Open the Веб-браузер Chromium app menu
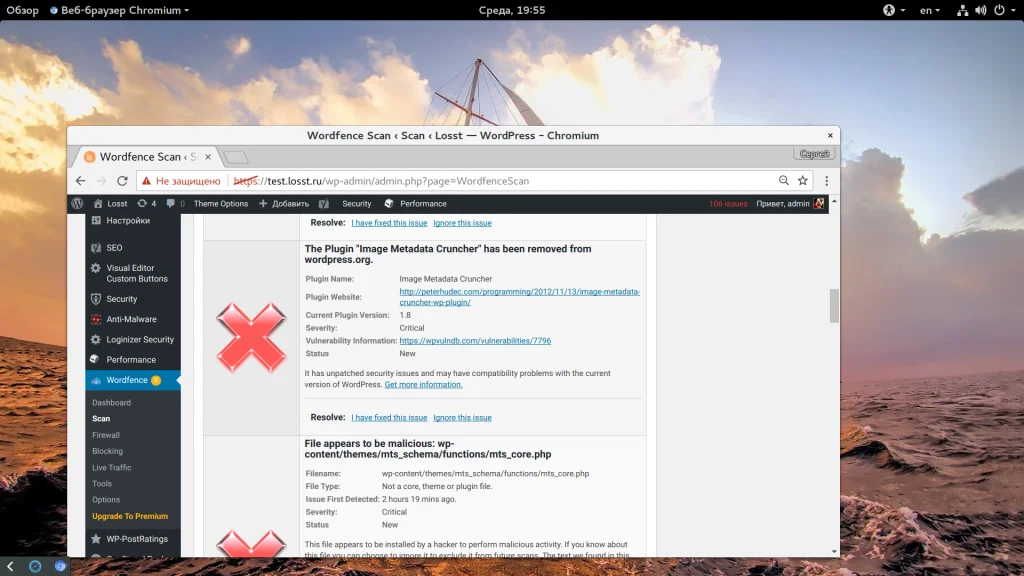Screen dimensions: 1024x576 pyautogui.click(x=120, y=10)
